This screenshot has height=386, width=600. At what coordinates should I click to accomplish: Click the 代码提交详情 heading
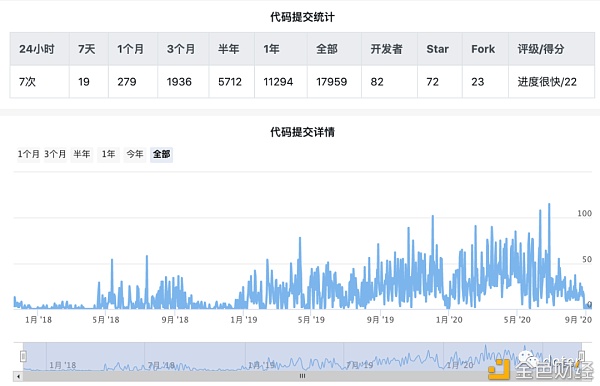coord(302,132)
